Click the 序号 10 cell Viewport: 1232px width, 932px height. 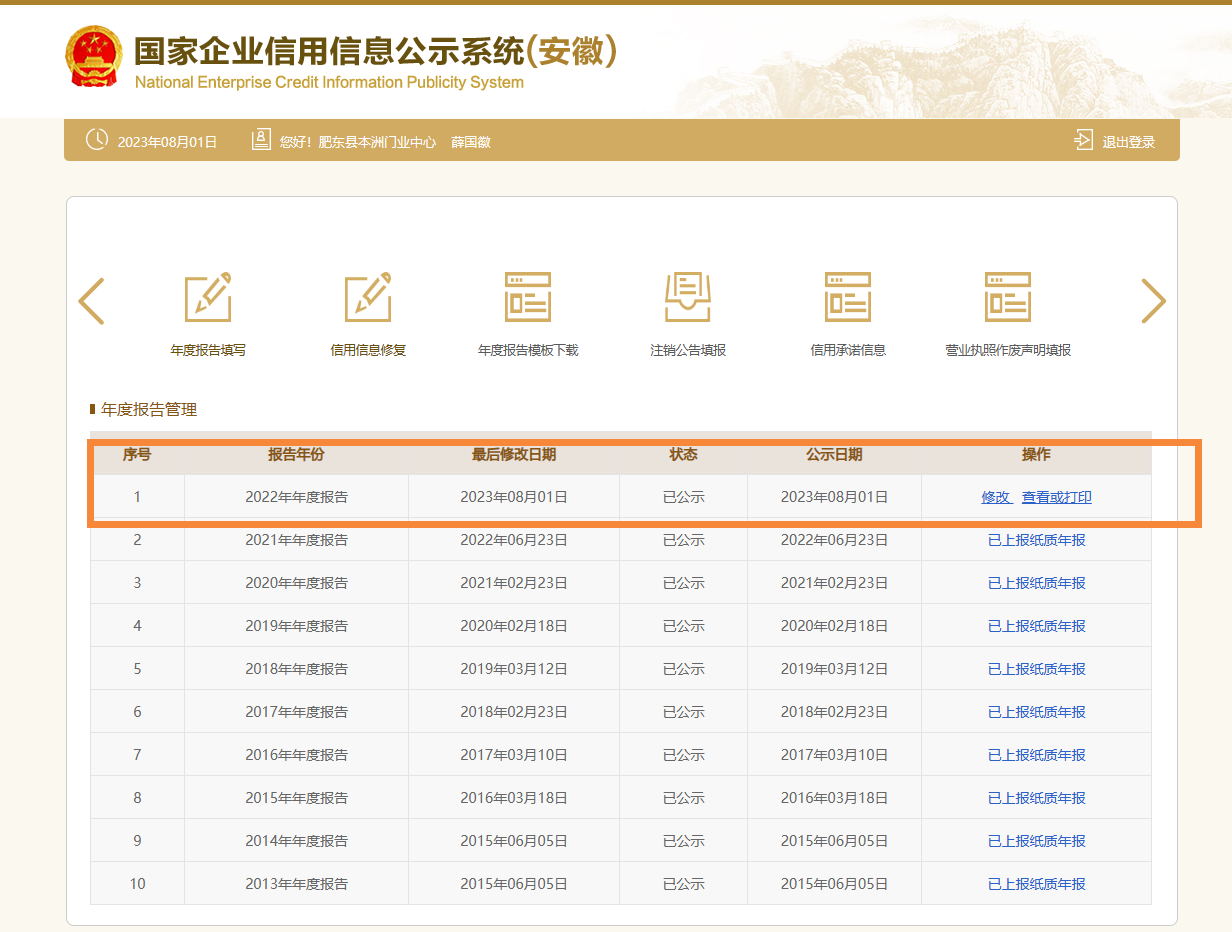137,884
